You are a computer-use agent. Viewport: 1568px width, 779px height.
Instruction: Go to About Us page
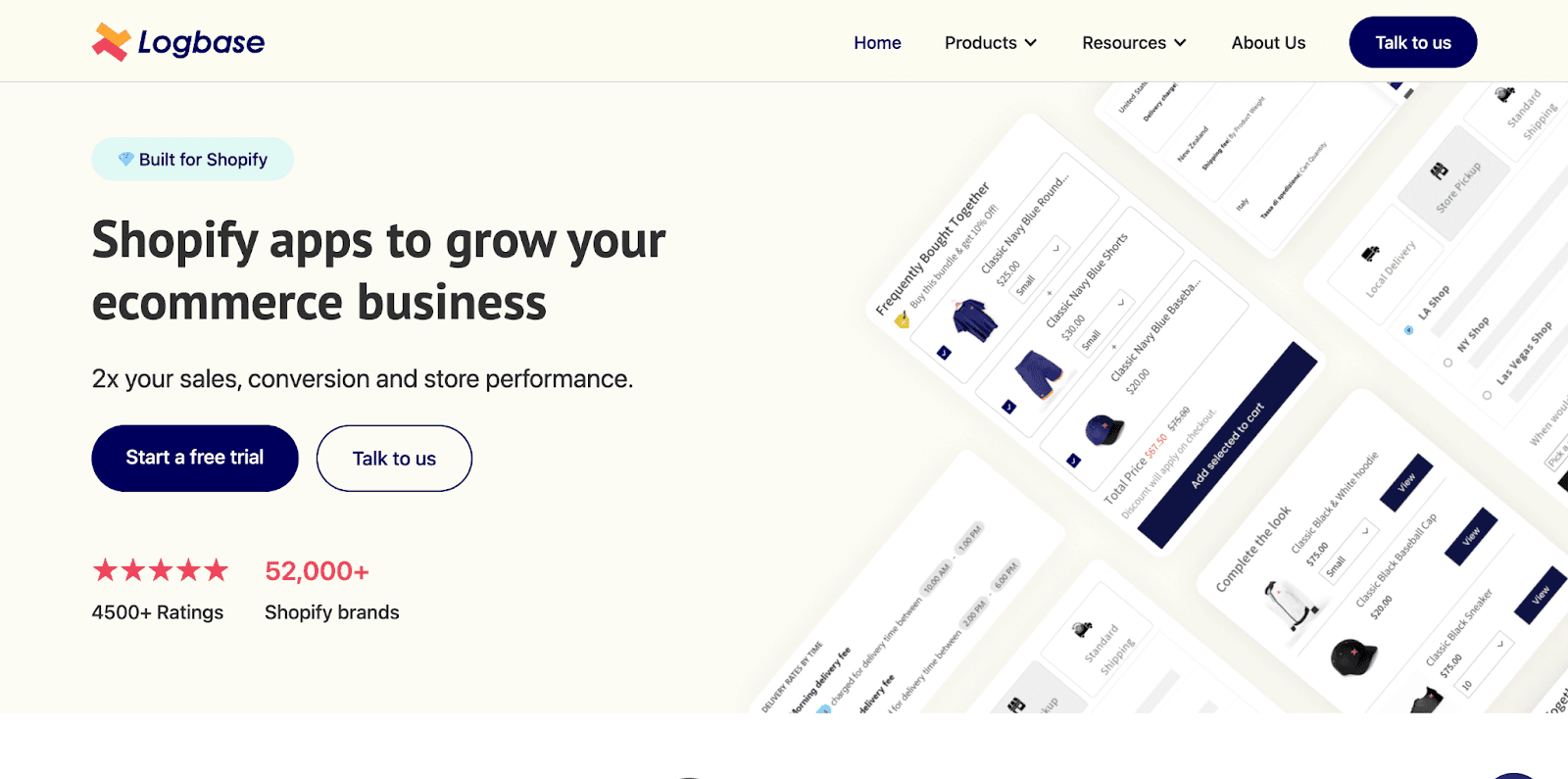point(1268,43)
